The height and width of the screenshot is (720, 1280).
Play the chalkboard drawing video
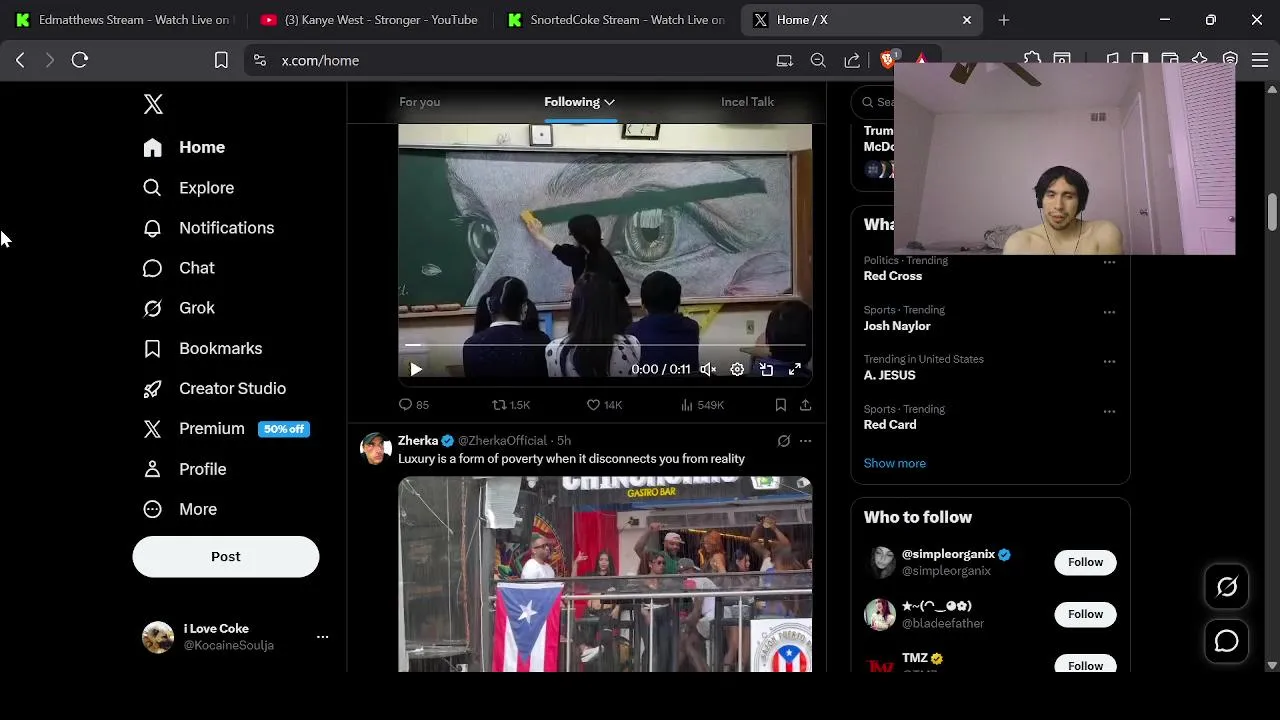[416, 369]
